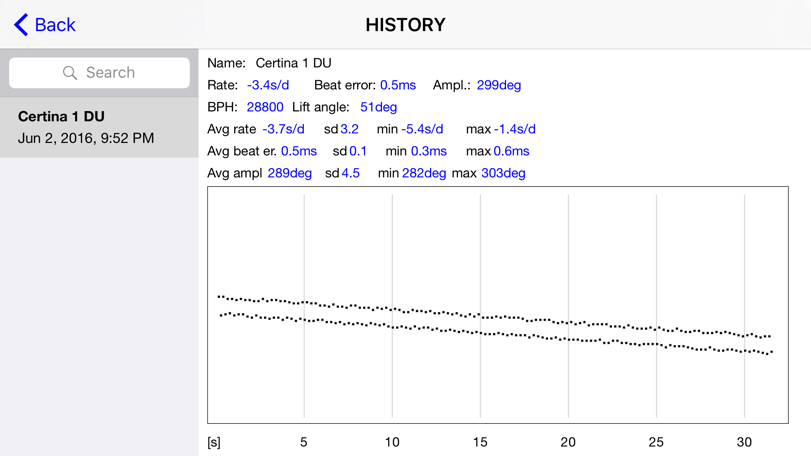The width and height of the screenshot is (811, 456).
Task: Click the max amplitude value 303deg
Action: click(503, 173)
